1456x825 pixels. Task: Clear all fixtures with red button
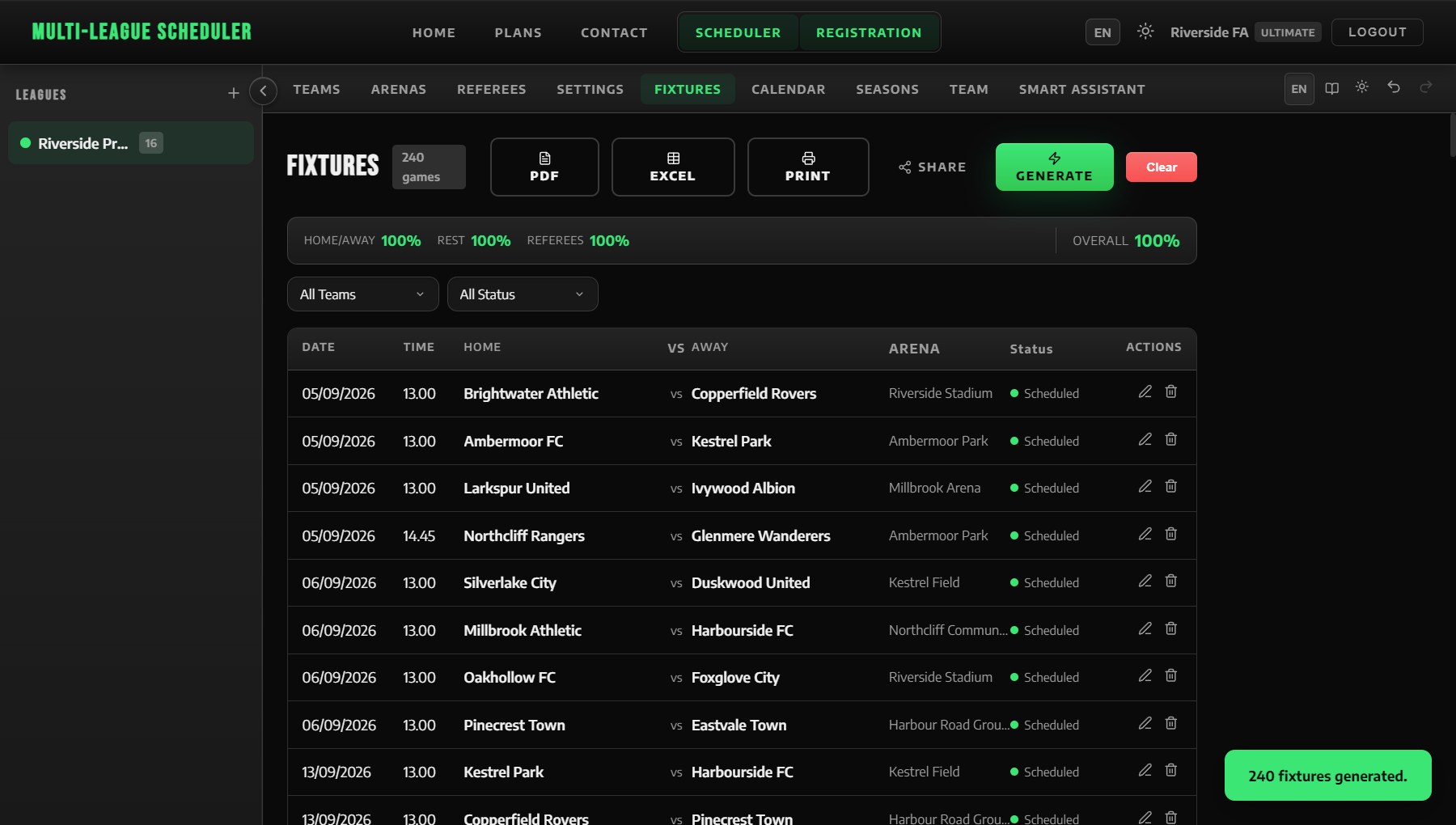point(1161,167)
